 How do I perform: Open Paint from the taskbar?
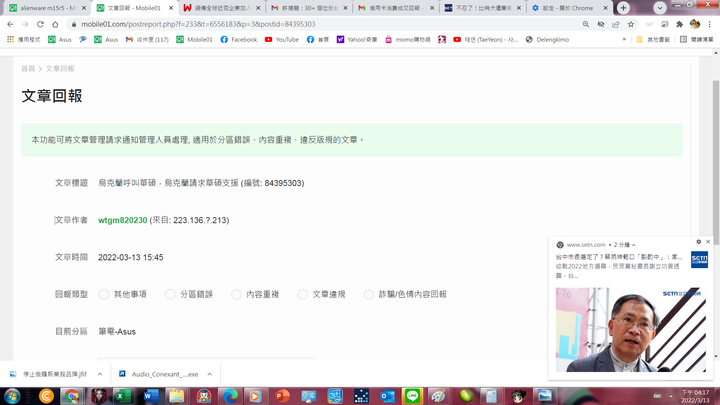(x=439, y=396)
